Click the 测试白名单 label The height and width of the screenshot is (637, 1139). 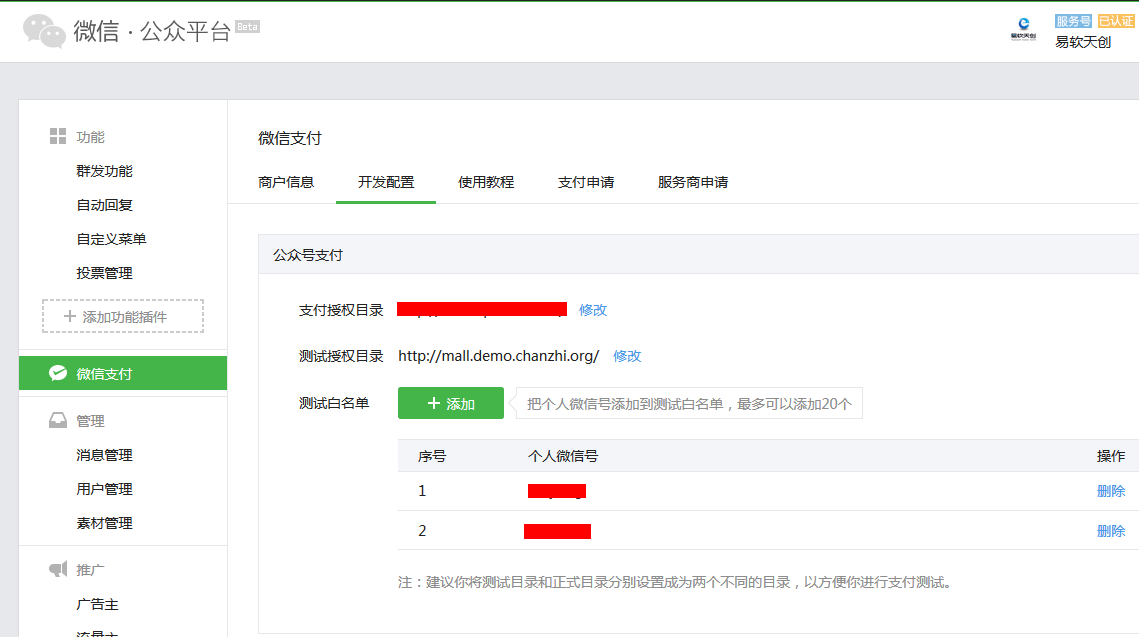[x=334, y=403]
